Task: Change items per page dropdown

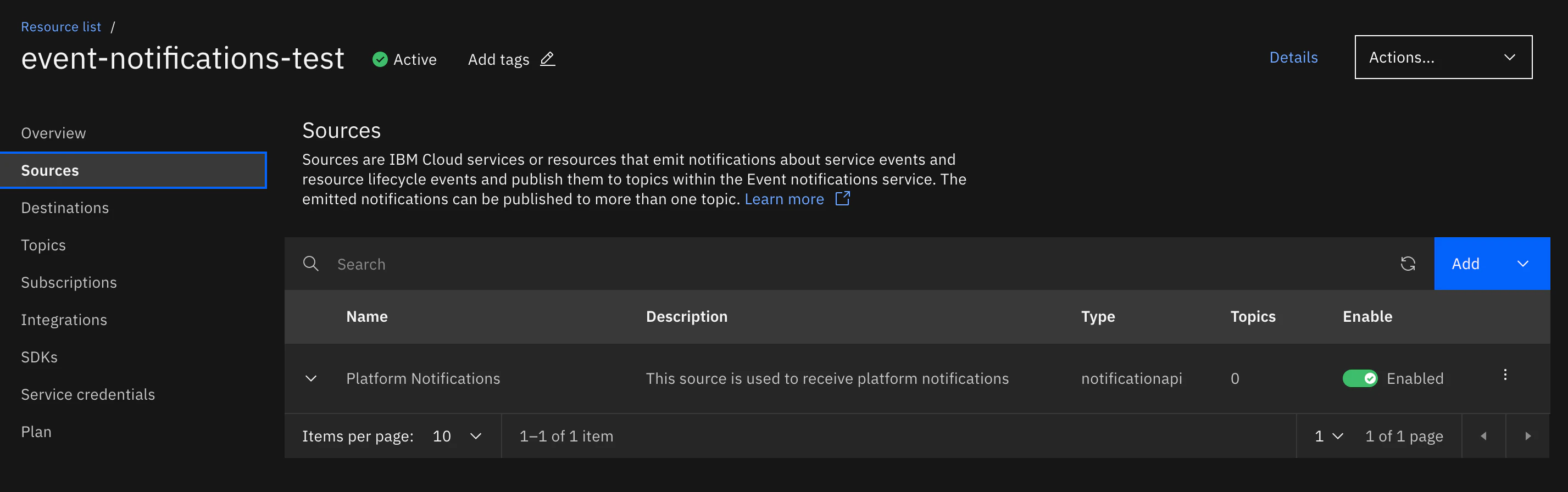Action: point(457,436)
